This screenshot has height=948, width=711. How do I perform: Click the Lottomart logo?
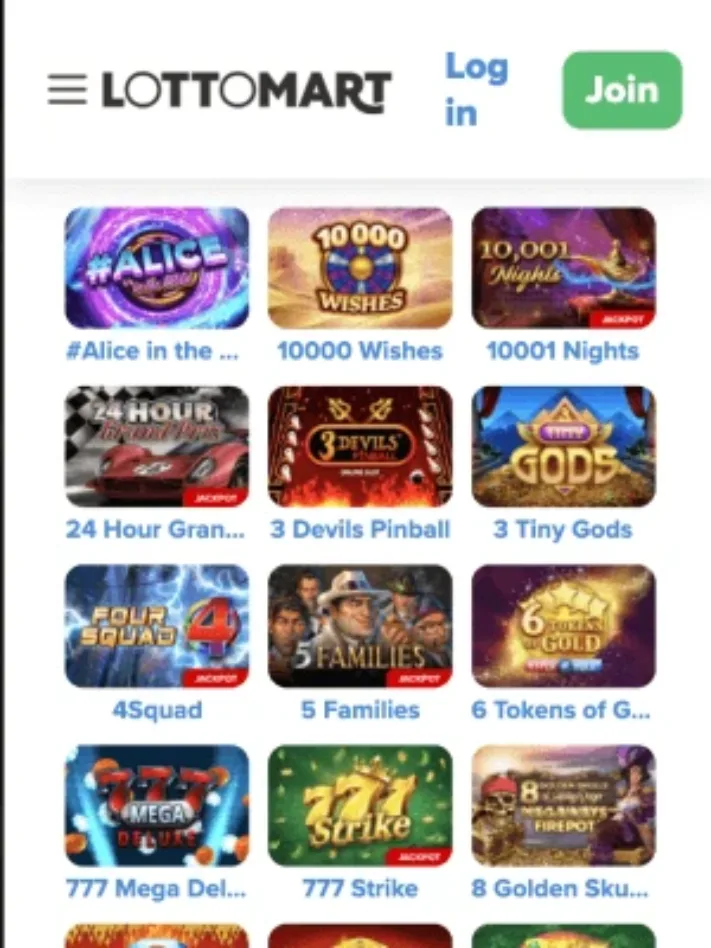coord(247,91)
